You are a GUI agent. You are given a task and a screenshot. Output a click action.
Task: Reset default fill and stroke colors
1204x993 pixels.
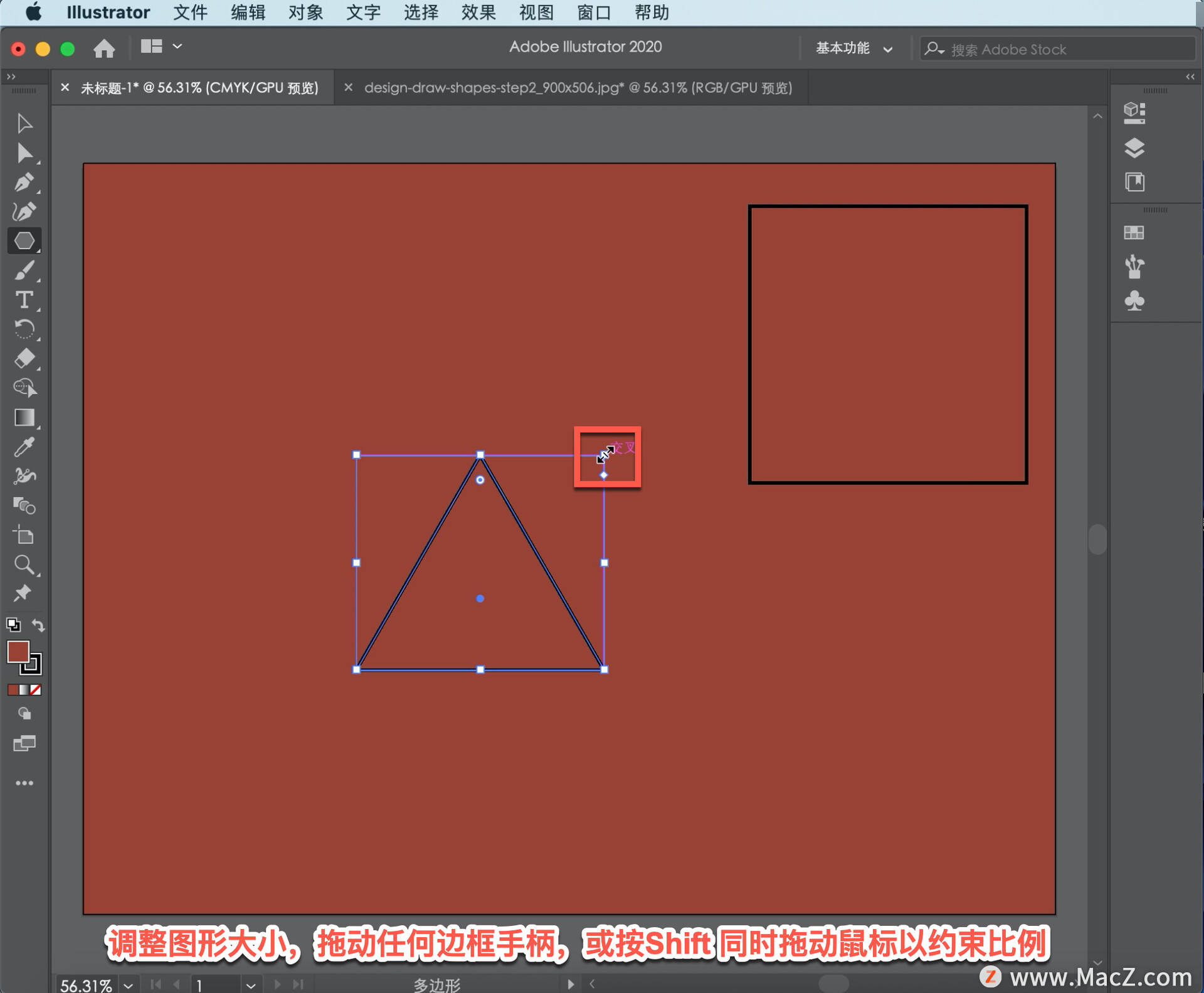point(13,625)
